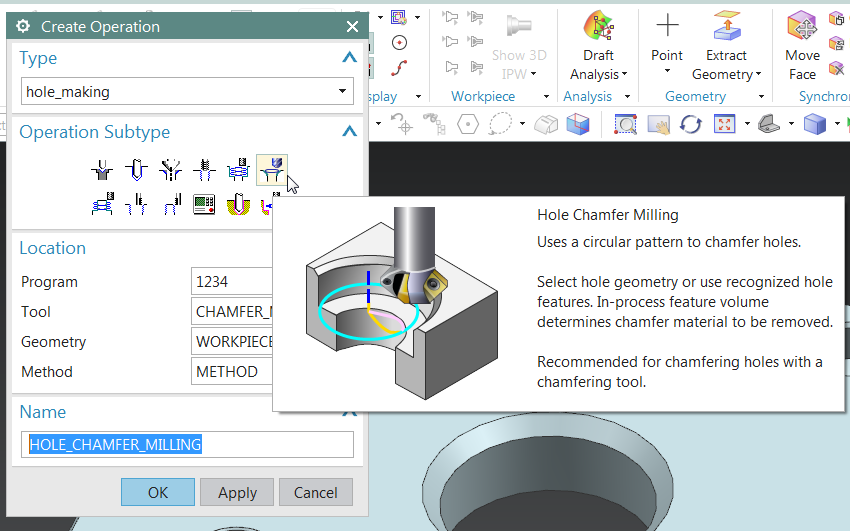Image resolution: width=850 pixels, height=531 pixels.
Task: Click the Apply button
Action: pyautogui.click(x=237, y=492)
